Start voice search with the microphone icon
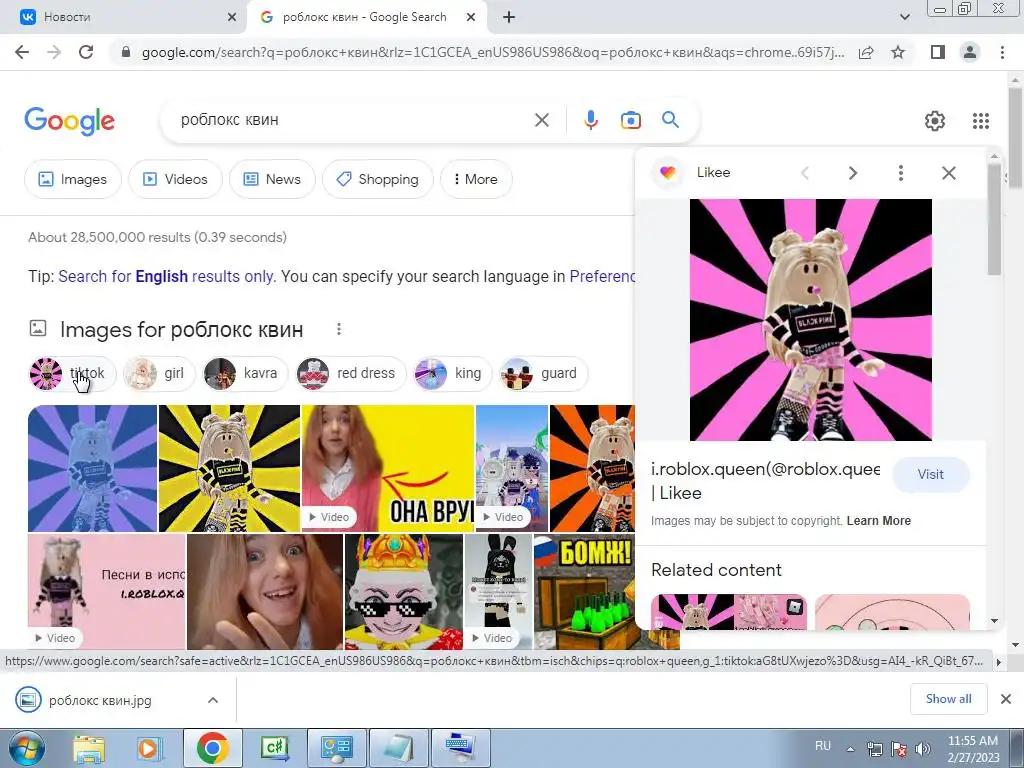Viewport: 1024px width, 768px height. 590,120
